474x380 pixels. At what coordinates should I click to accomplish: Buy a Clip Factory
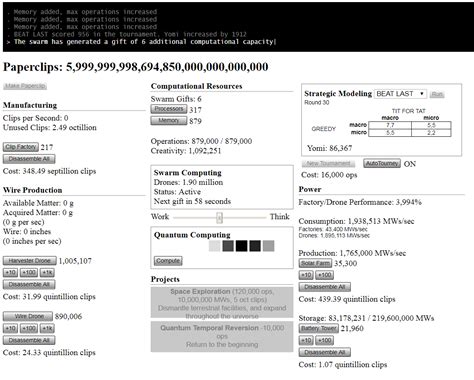pos(21,147)
